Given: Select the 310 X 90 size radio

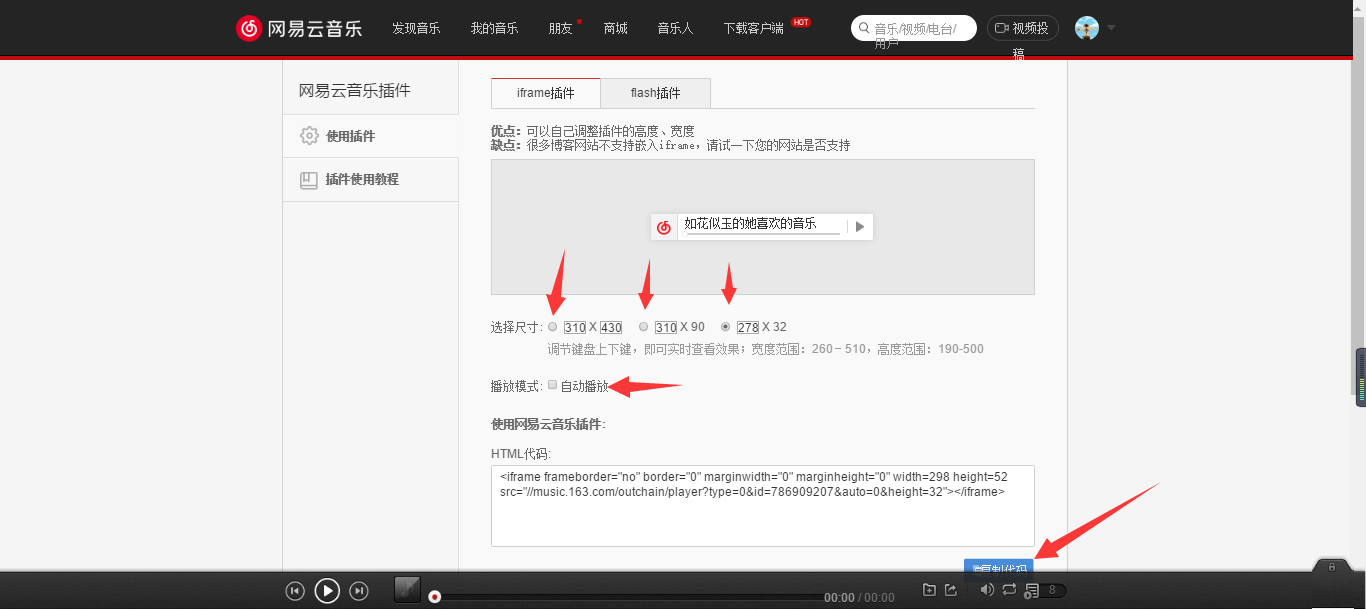Looking at the screenshot, I should point(643,327).
